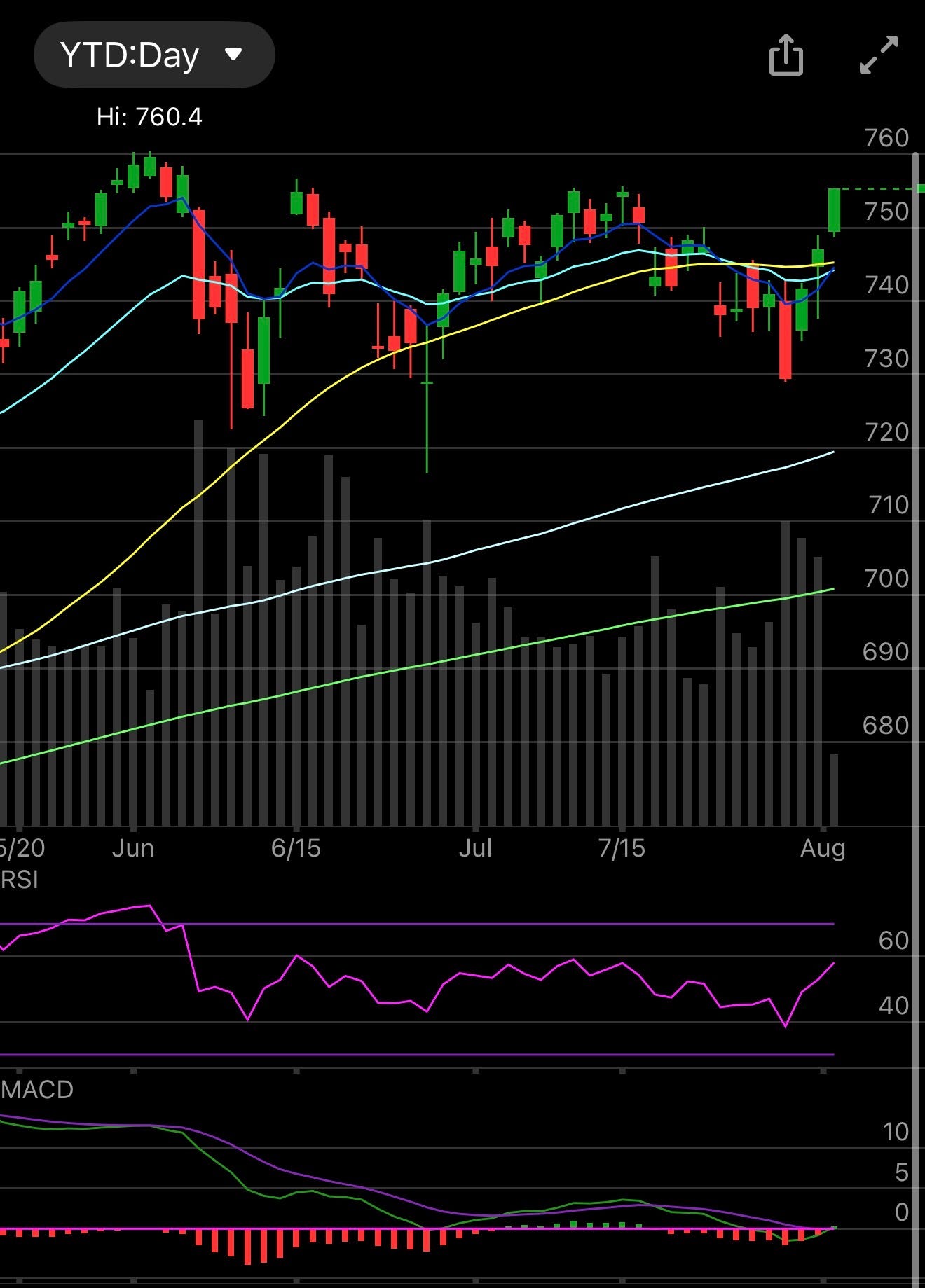This screenshot has height=1288, width=925.
Task: Tap the RSI indicator label
Action: click(19, 880)
